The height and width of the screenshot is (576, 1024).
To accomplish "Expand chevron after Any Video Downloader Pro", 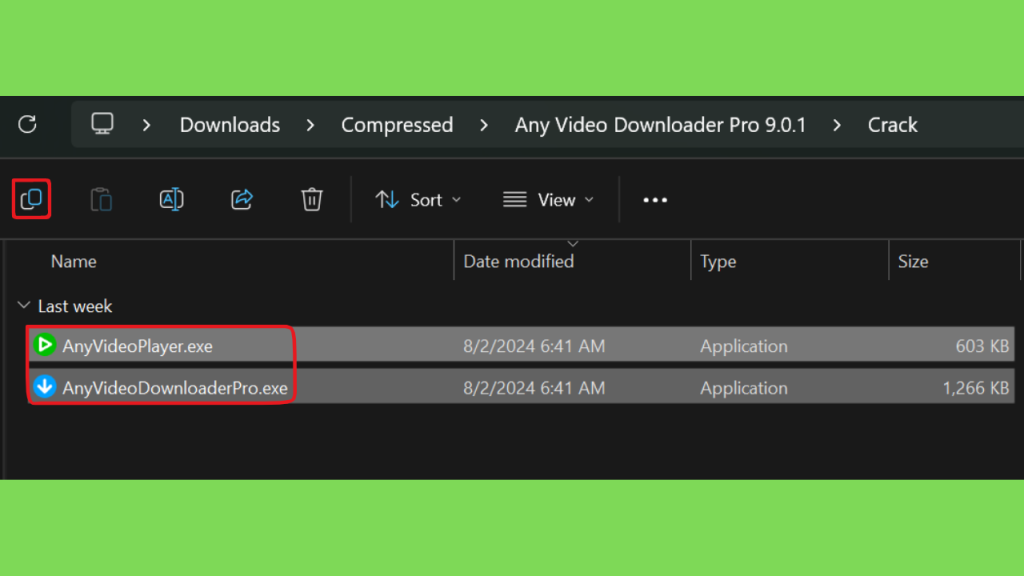I will [837, 125].
